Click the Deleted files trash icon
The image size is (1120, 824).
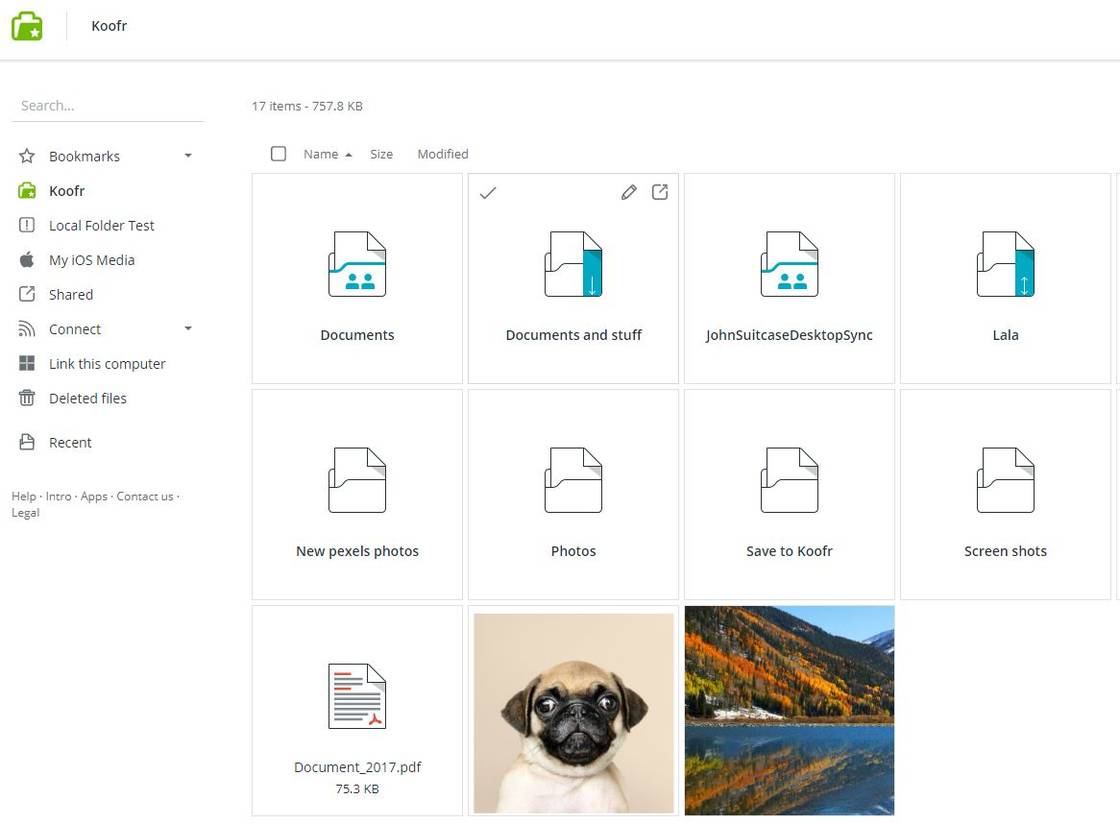(x=27, y=398)
